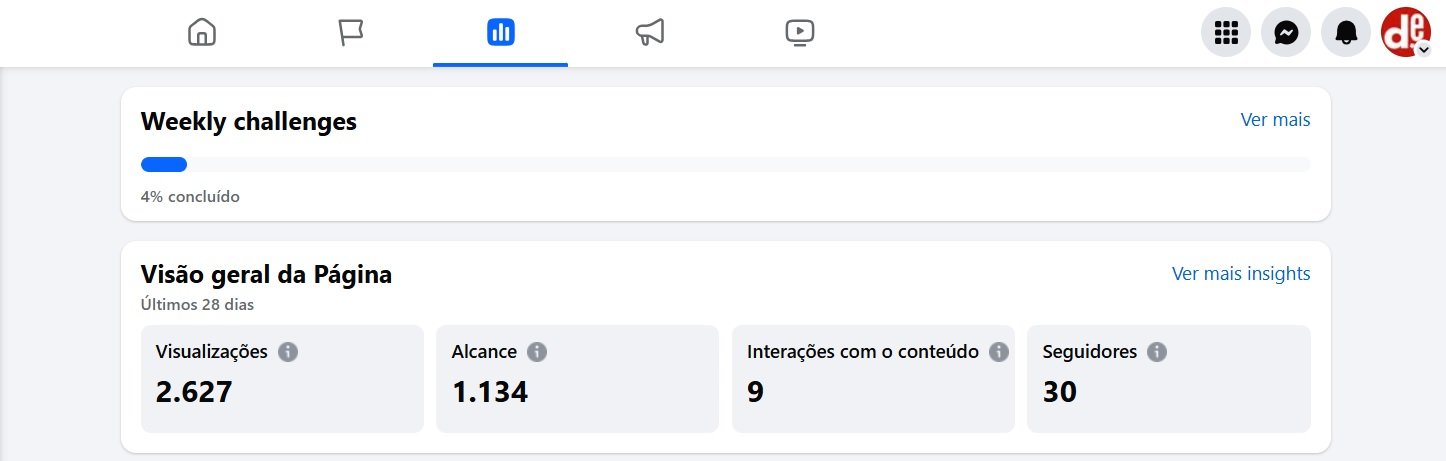Open the apps grid menu icon
Image resolution: width=1446 pixels, height=461 pixels.
coord(1226,34)
